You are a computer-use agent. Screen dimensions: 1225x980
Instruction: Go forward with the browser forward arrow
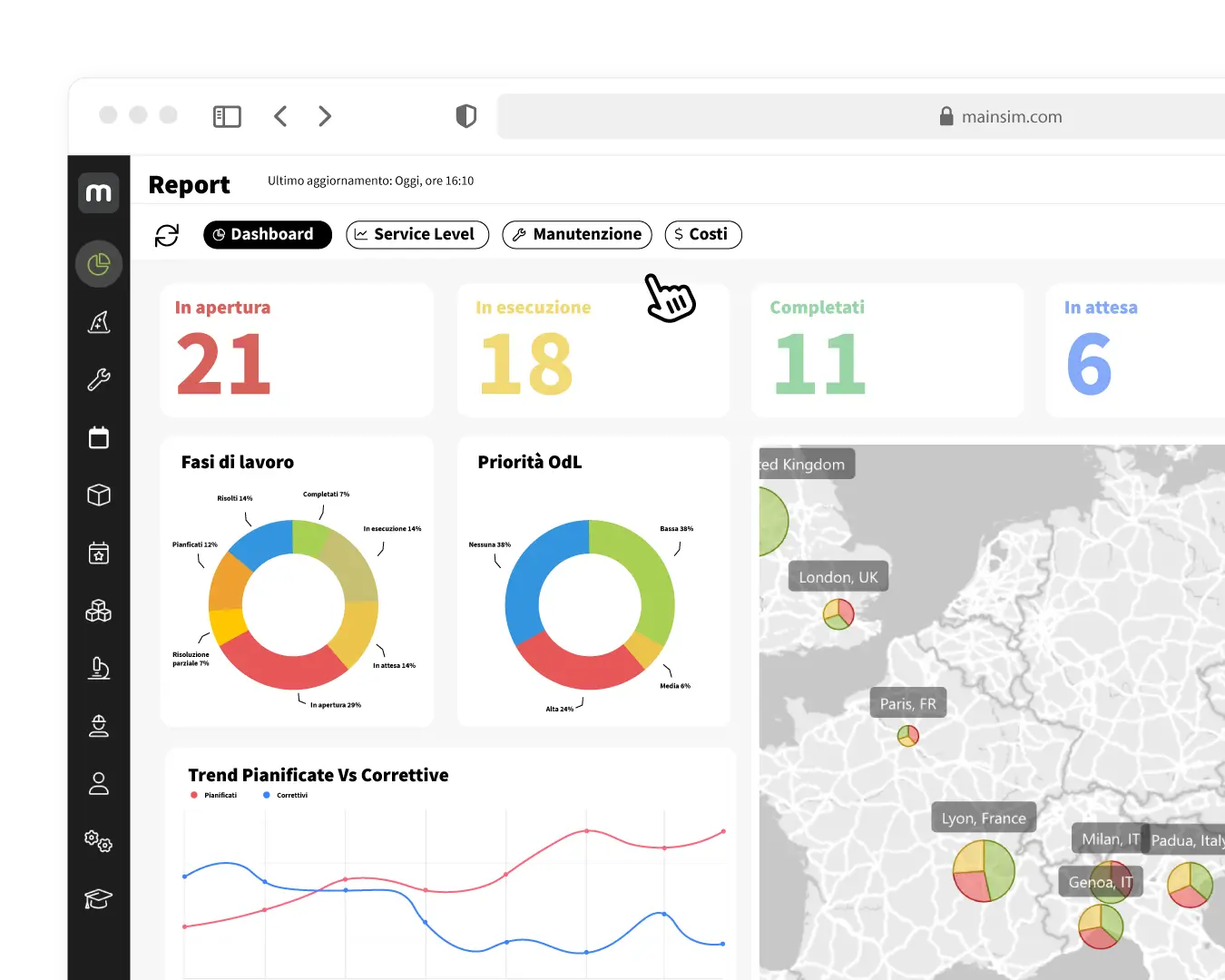(325, 116)
